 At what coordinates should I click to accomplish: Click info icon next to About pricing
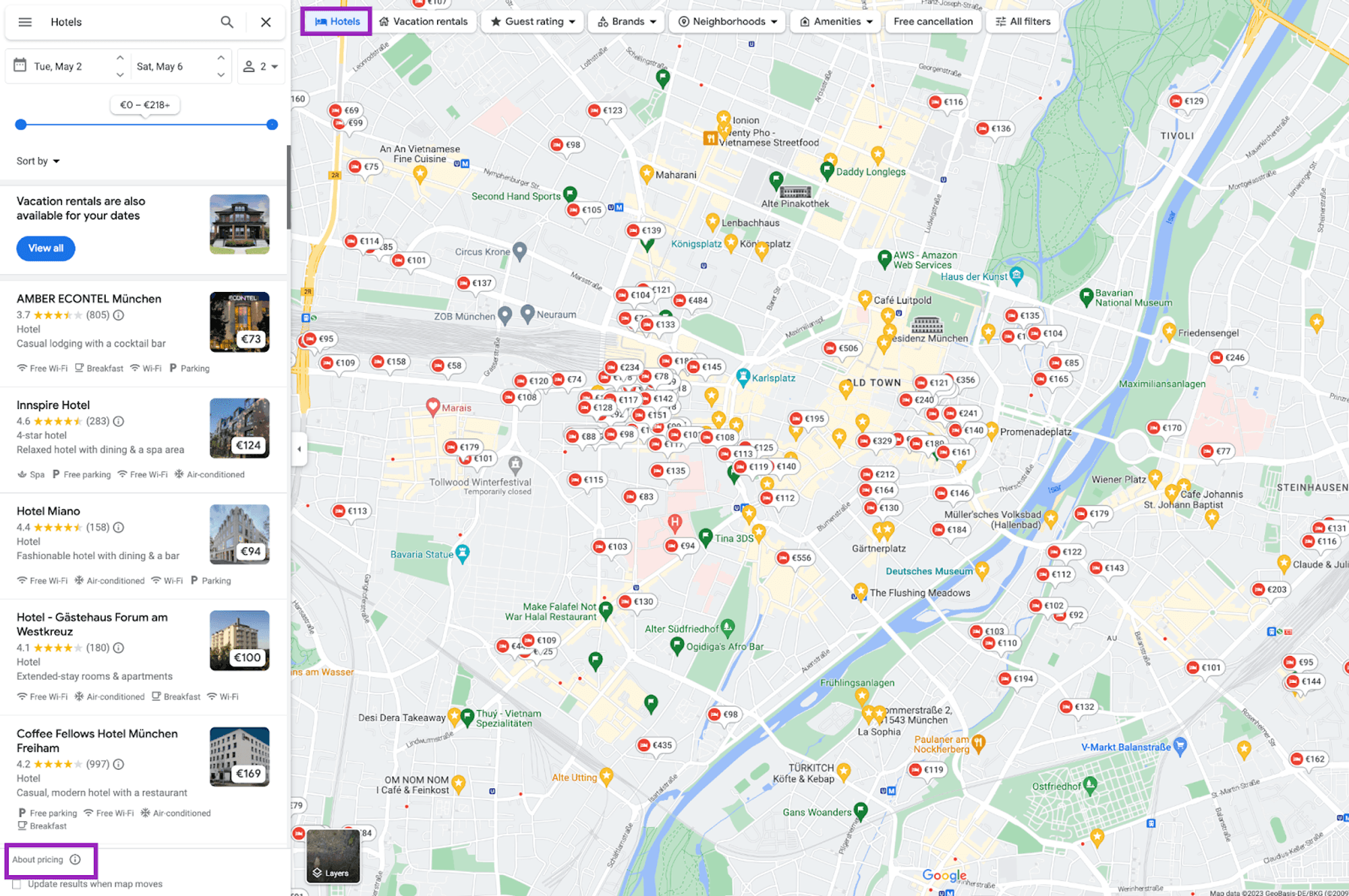tap(76, 860)
